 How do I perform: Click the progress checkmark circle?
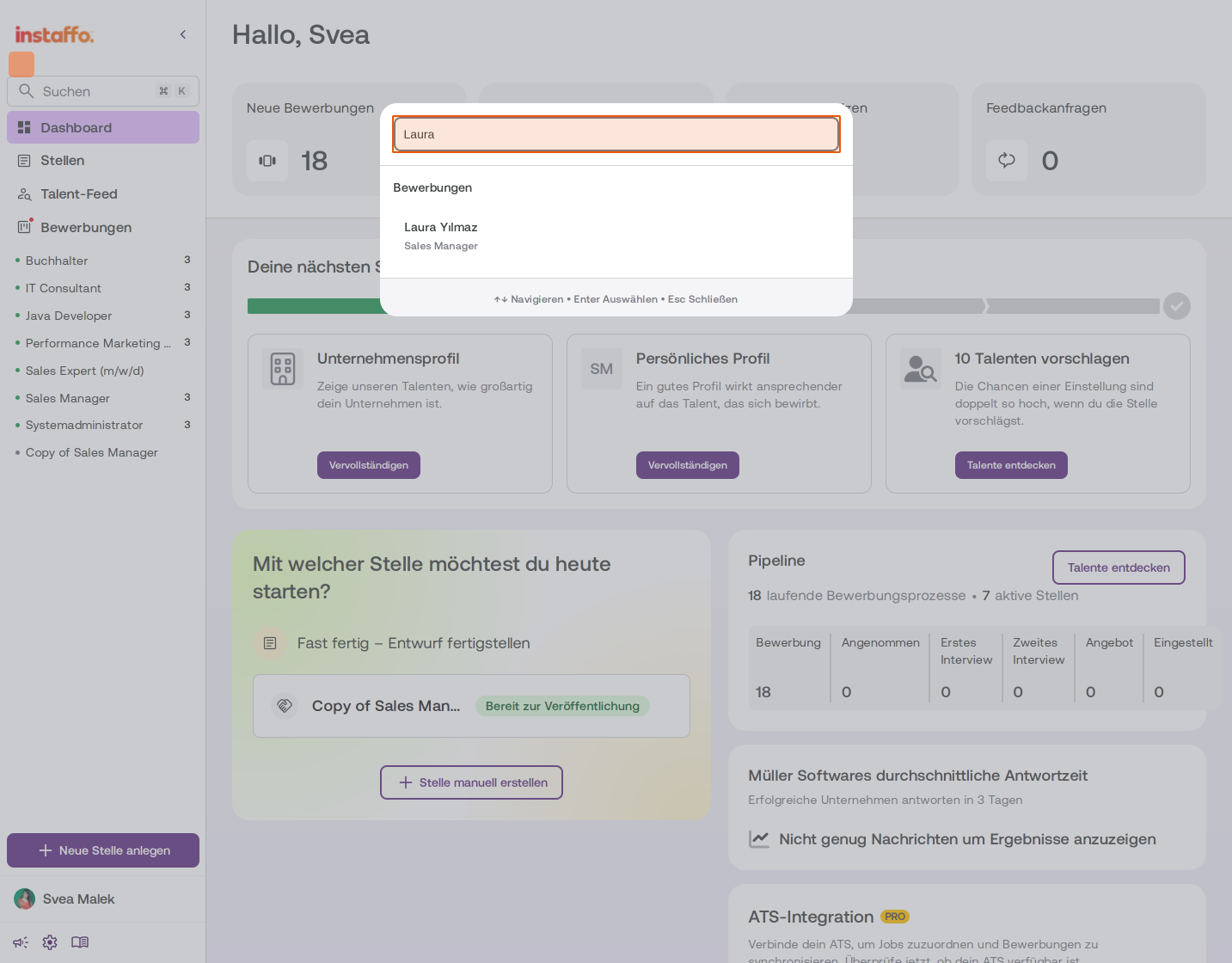coord(1177,306)
